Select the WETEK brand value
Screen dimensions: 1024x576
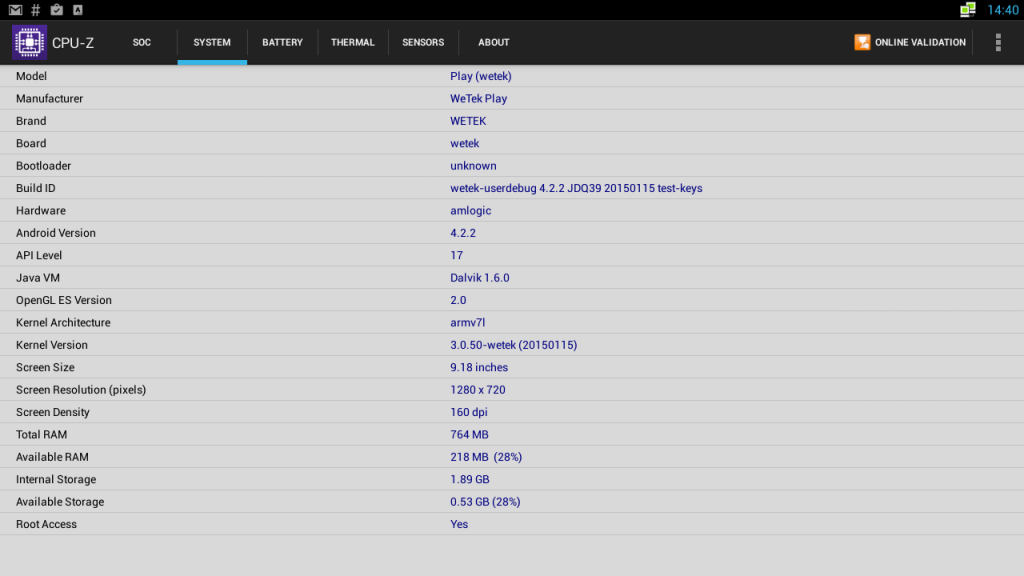pos(468,121)
